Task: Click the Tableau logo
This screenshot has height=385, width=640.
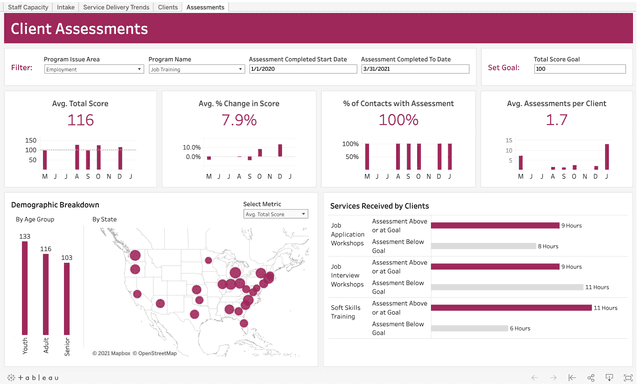Action: (33, 378)
